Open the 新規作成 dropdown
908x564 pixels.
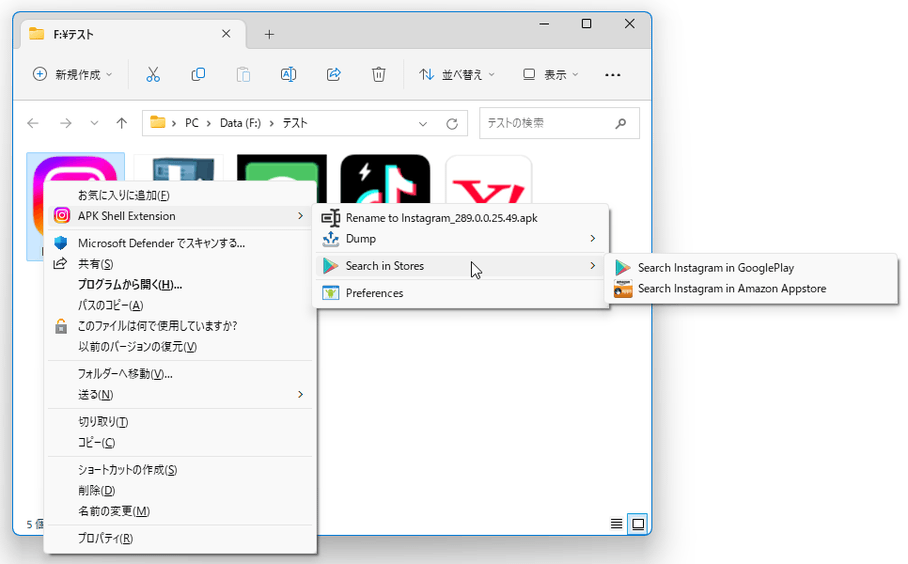(73, 75)
